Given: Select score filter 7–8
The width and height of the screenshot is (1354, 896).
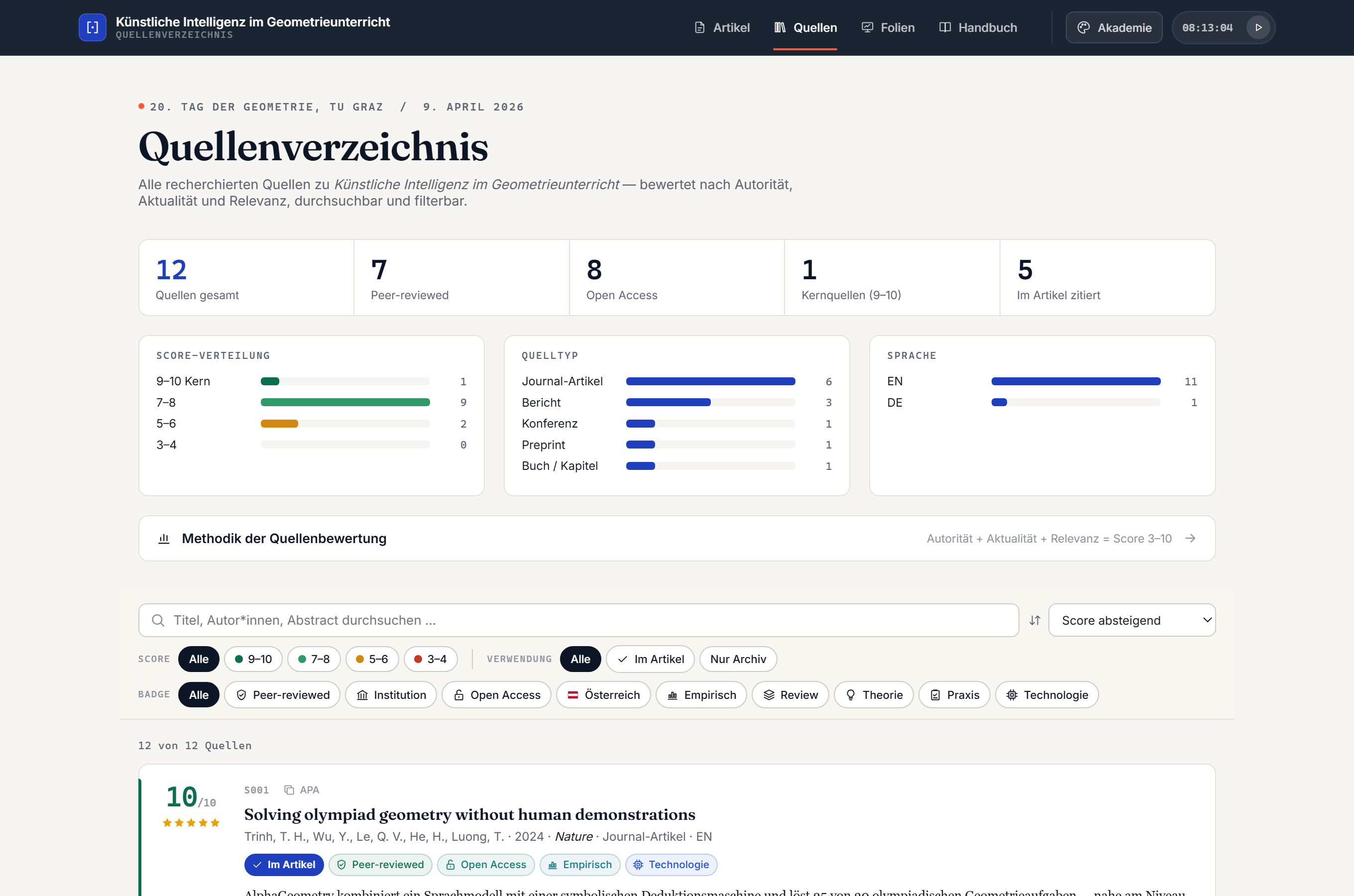Looking at the screenshot, I should 314,659.
